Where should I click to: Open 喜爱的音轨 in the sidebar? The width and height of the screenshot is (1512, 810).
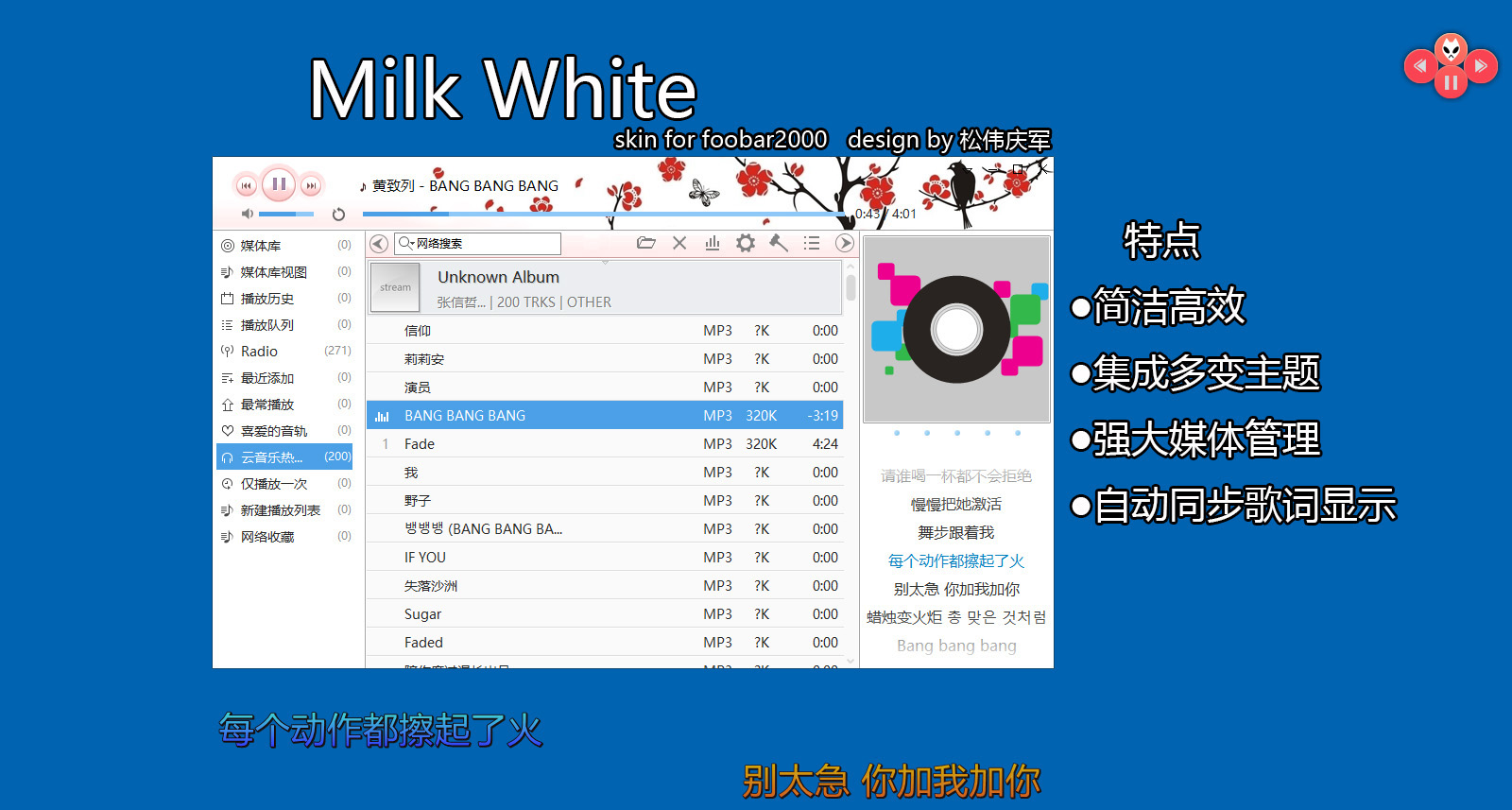(x=285, y=431)
